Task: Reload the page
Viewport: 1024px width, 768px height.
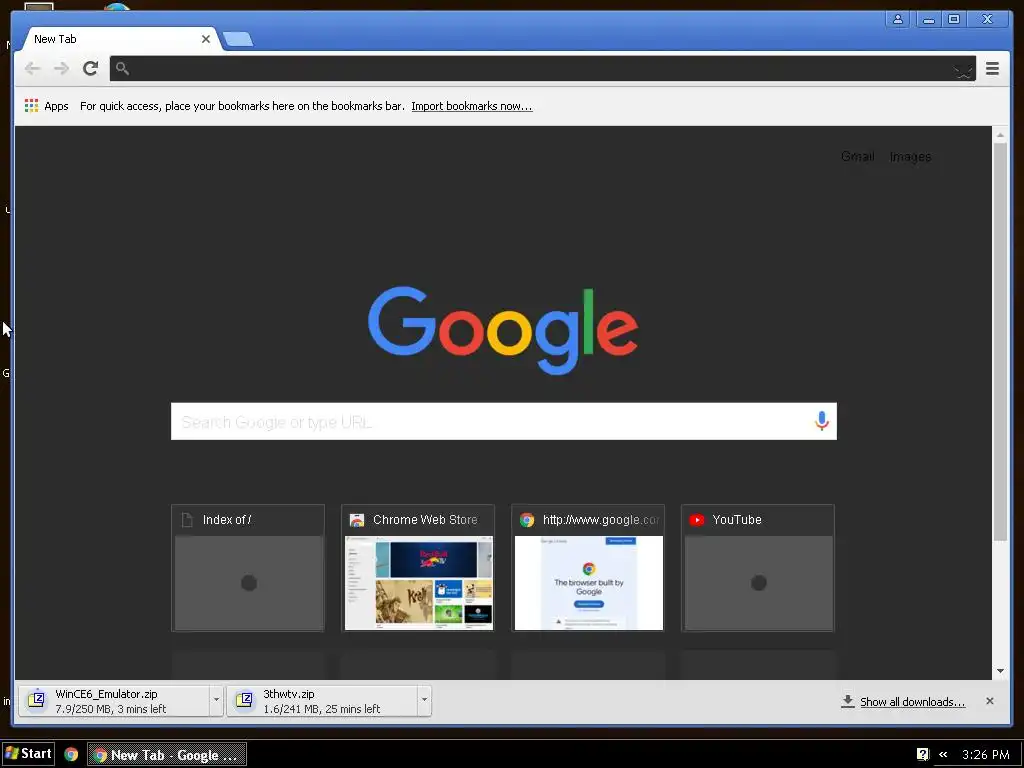Action: pyautogui.click(x=91, y=68)
